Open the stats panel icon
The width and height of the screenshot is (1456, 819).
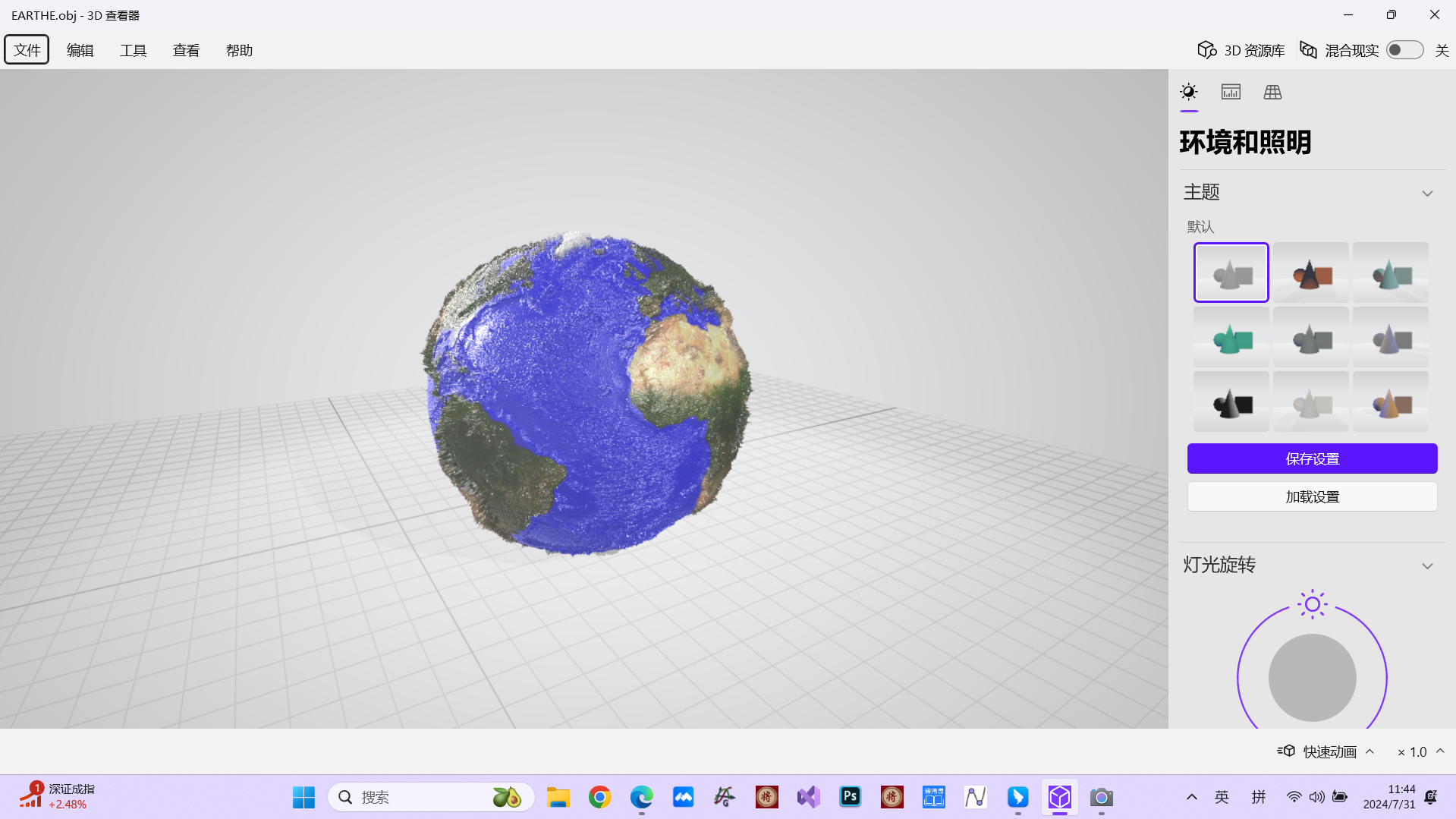[1230, 92]
